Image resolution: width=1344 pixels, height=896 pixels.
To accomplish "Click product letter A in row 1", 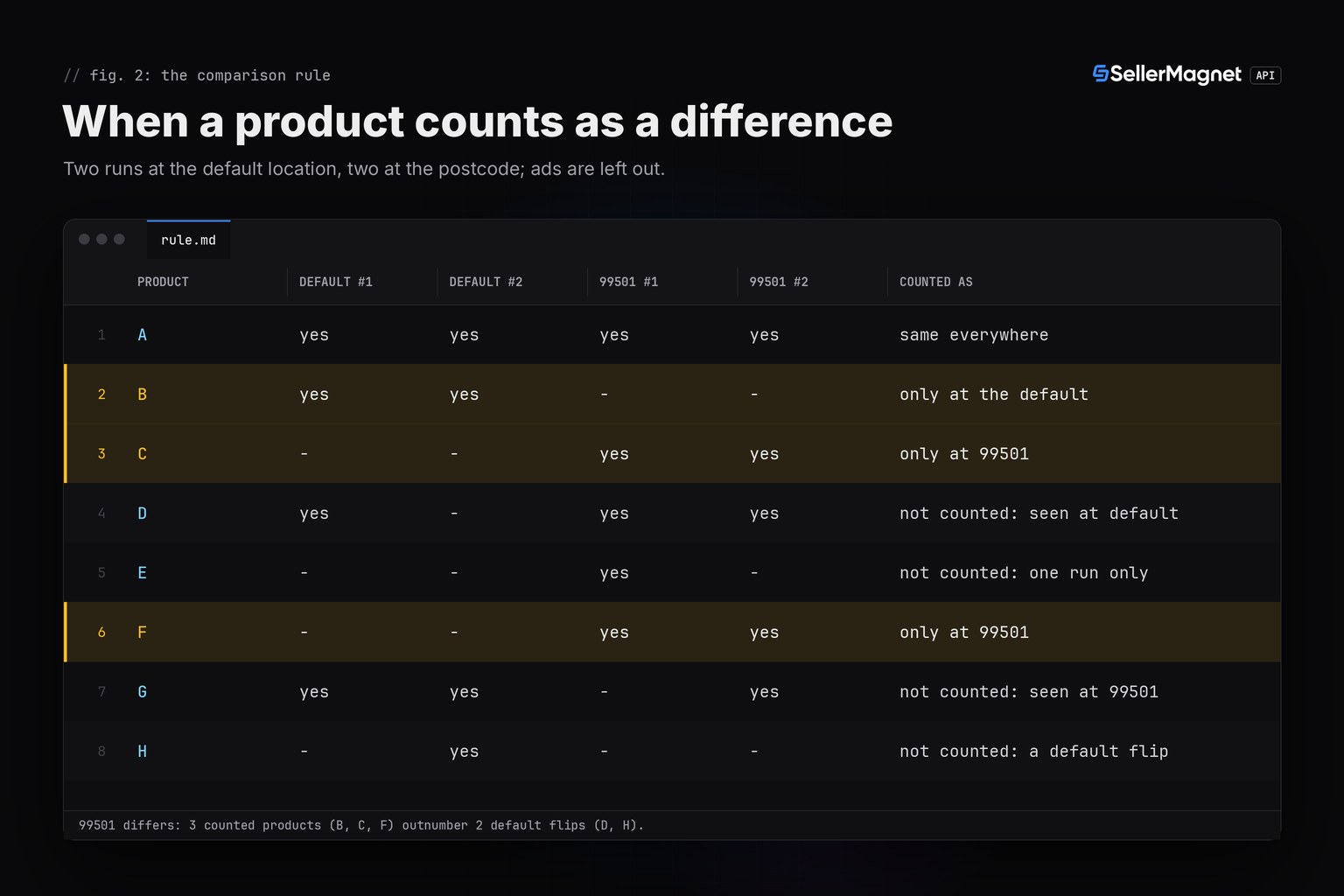I will coord(142,335).
